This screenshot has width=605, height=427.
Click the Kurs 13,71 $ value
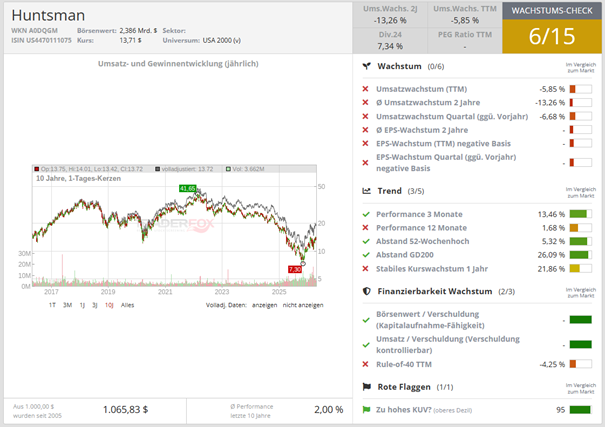(130, 40)
